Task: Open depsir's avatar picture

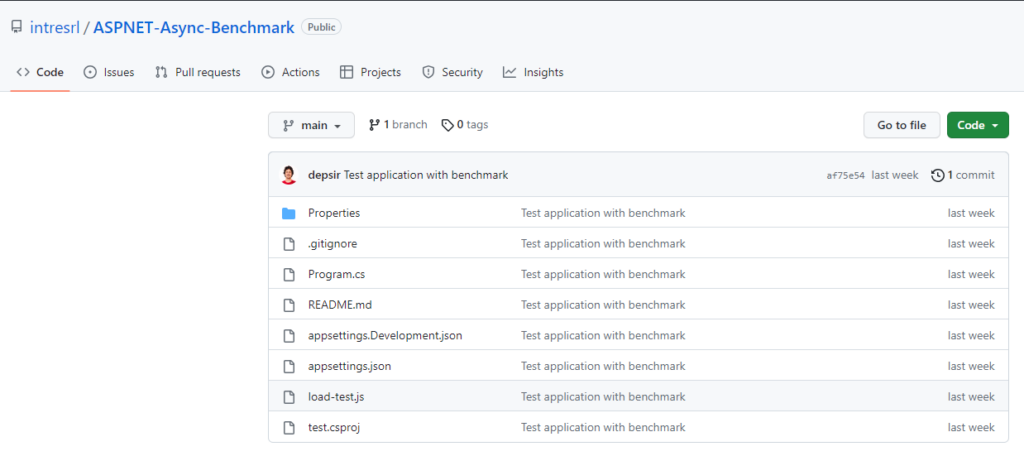Action: (289, 174)
